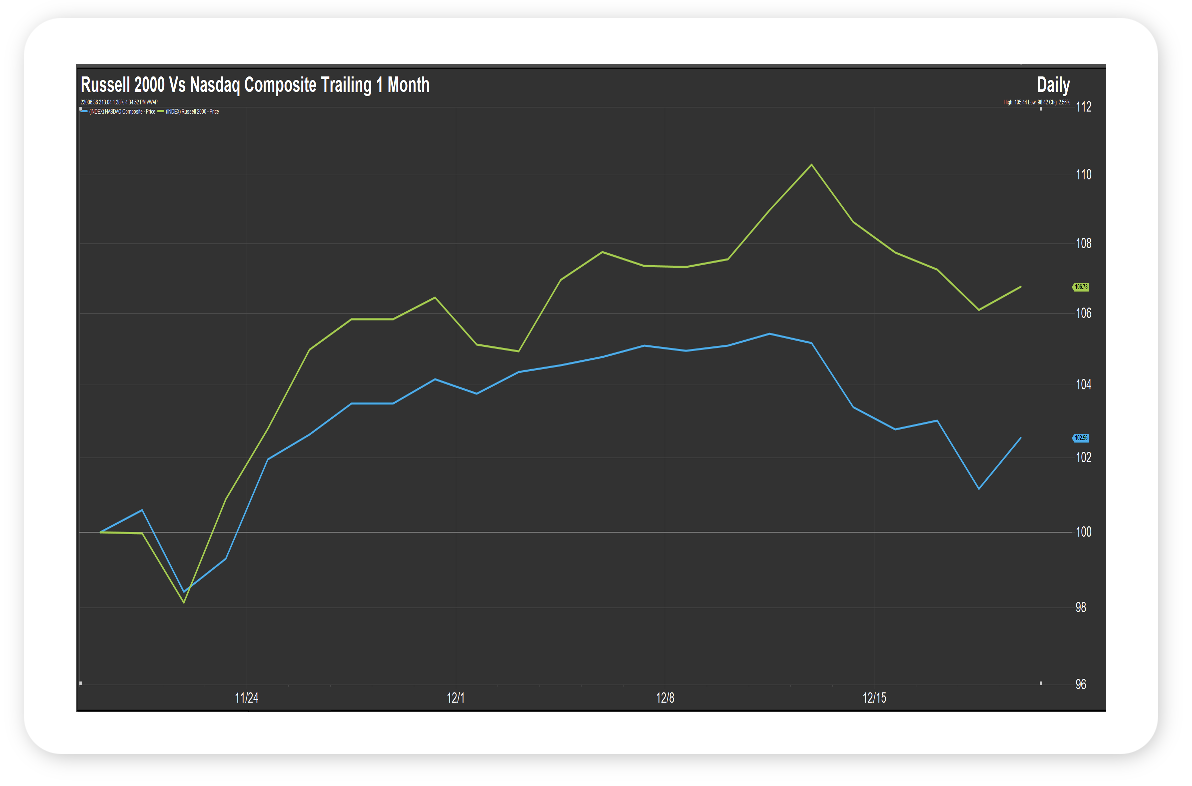This screenshot has height=786, width=1192.
Task: Click the 110 price axis label
Action: (1084, 175)
